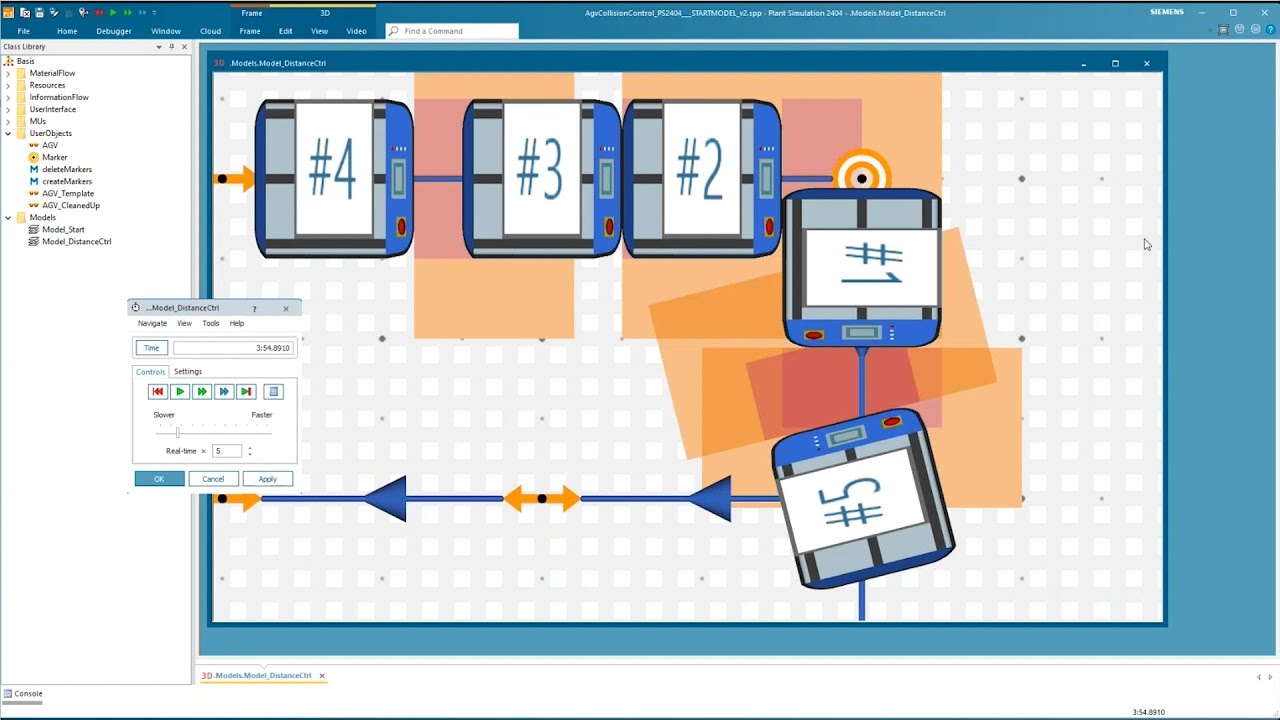Click the help question mark in dialog title

(x=254, y=308)
